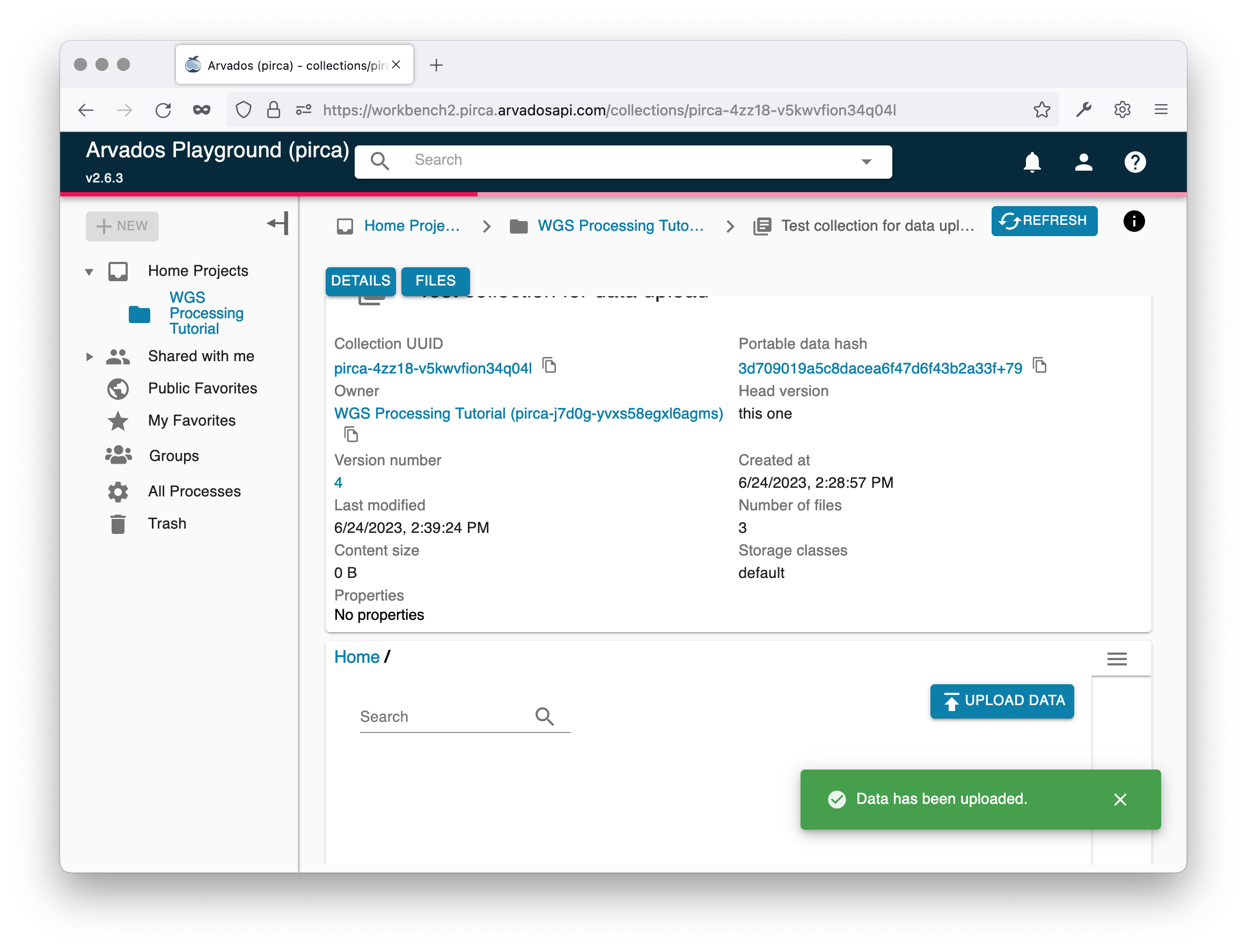Click the UPLOAD DATA button
Viewport: 1247px width, 952px height.
(1002, 701)
